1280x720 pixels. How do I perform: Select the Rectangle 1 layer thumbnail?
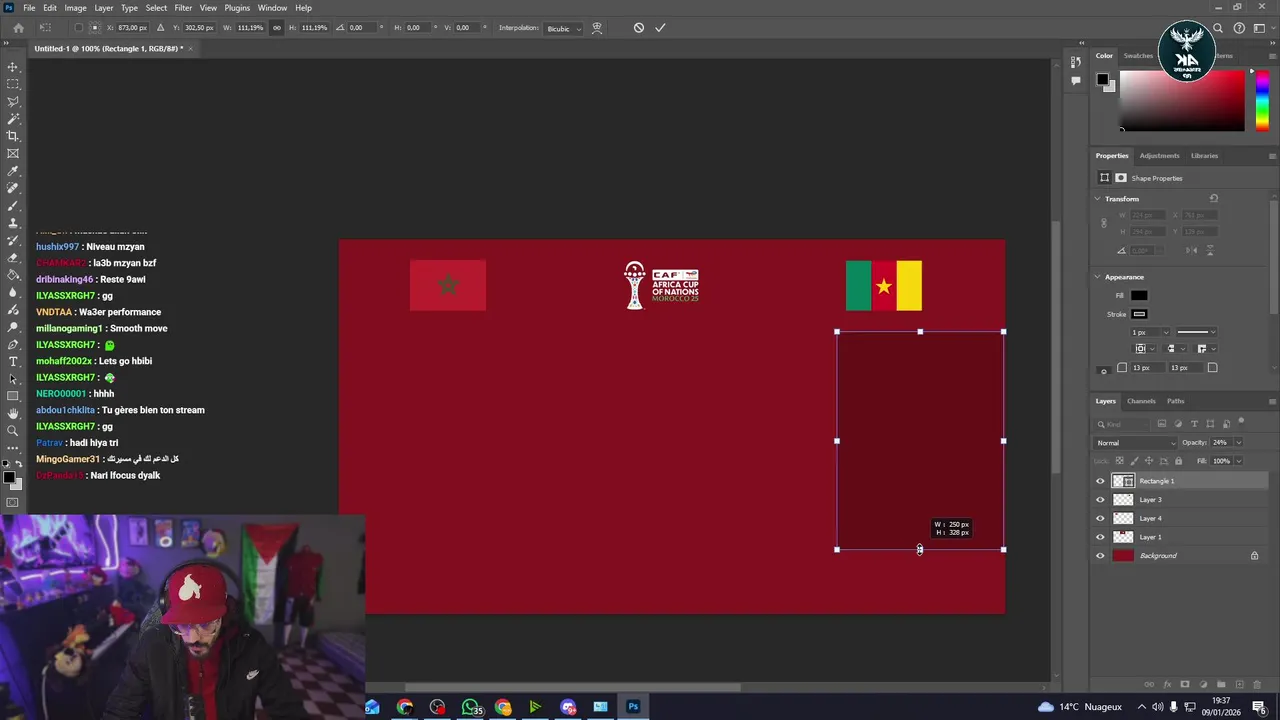[x=1123, y=481]
